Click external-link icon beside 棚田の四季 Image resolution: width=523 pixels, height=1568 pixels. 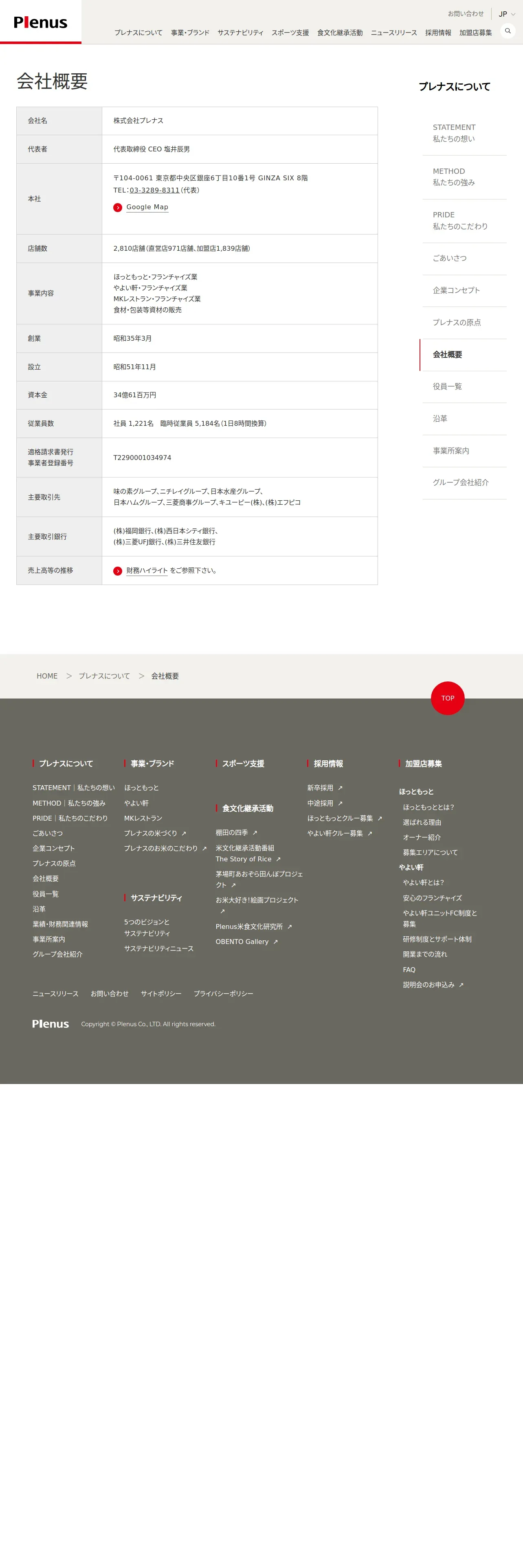pyautogui.click(x=255, y=833)
